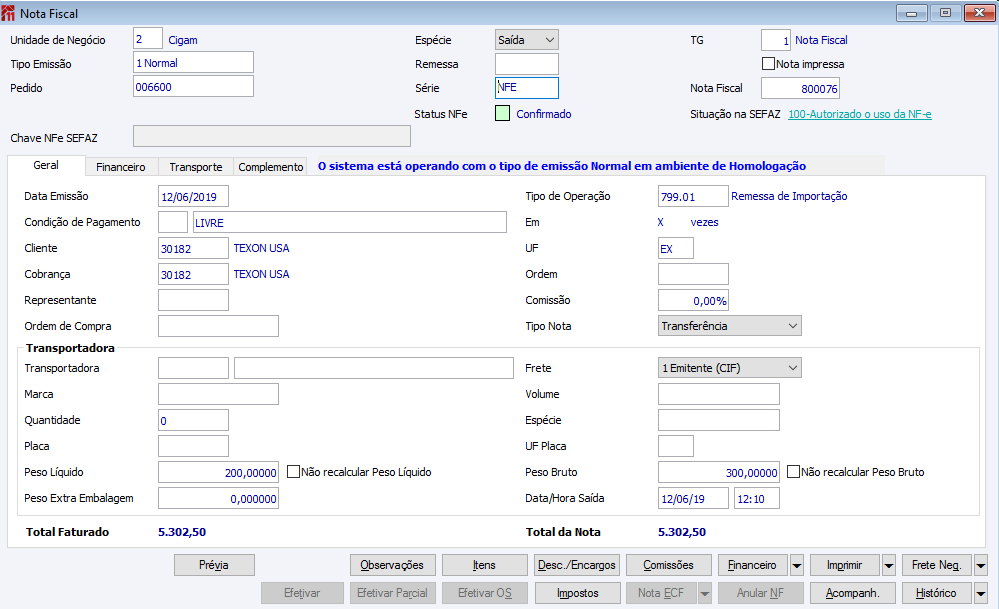The width and height of the screenshot is (999, 609).
Task: Enable Não recalcular Peso Bruto
Action: point(793,472)
